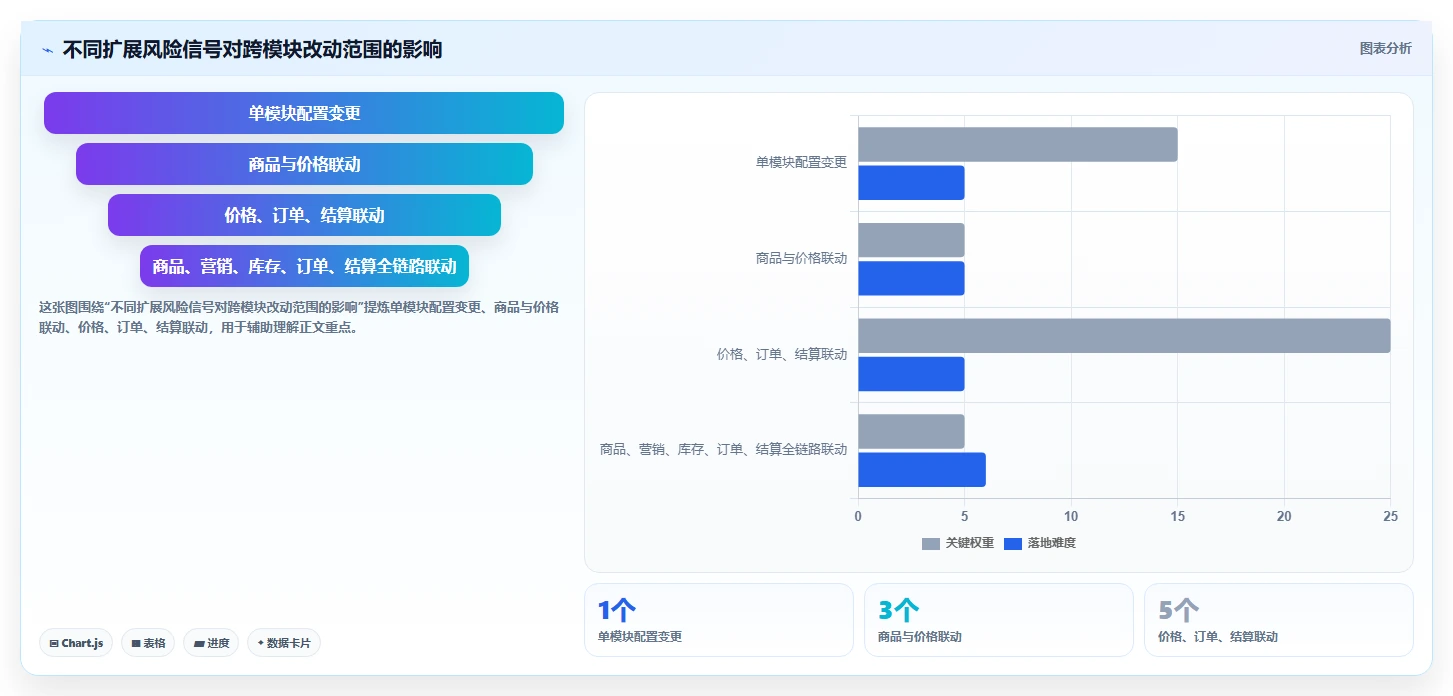Click gray bar for 商品与价格联动

pyautogui.click(x=911, y=240)
